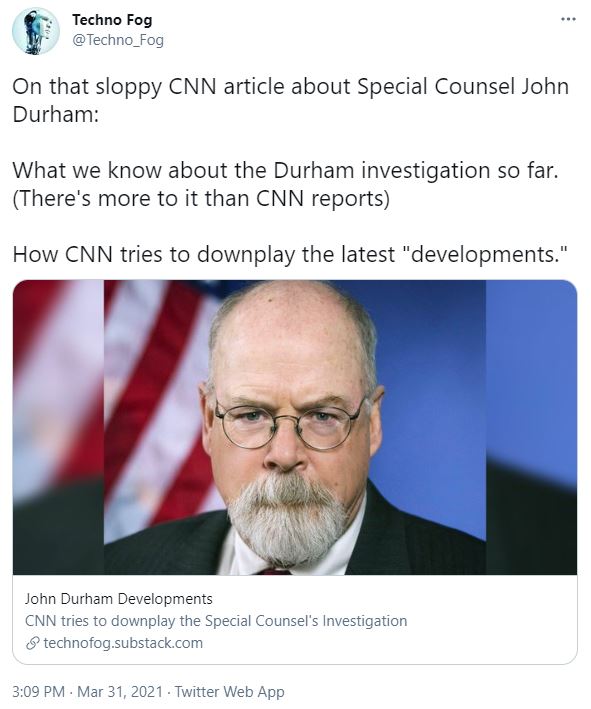Click the "Durham:" word ending the first paragraph
Viewport: 591px width, 709px height.
(56, 114)
